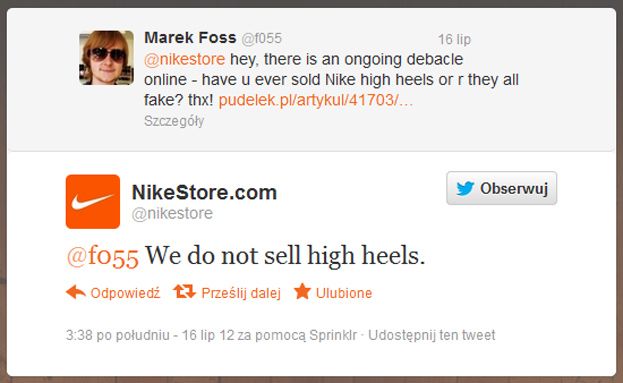Open the 16 lip timestamp of Marek's tweet

[x=454, y=39]
